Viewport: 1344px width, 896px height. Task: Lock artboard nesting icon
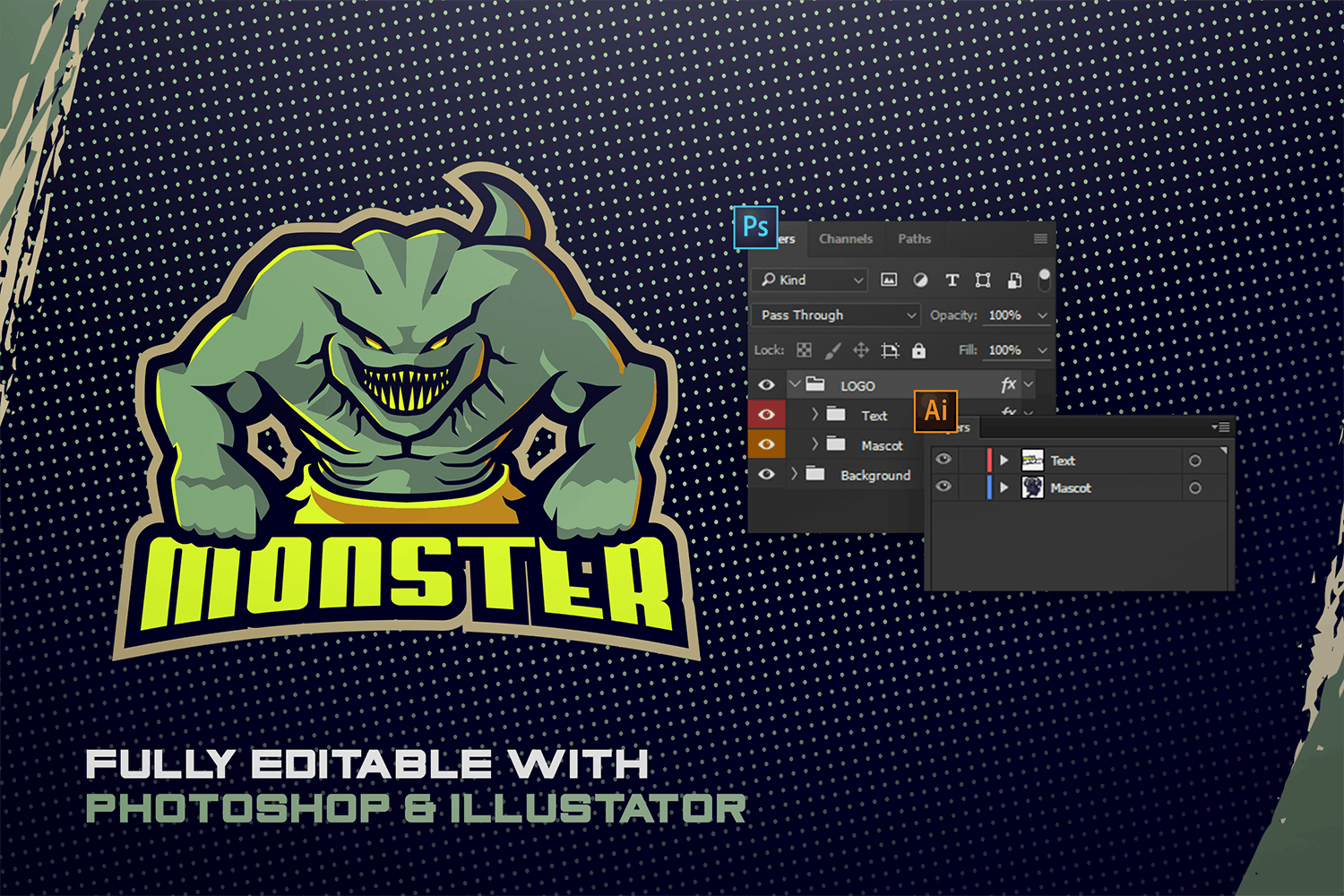[x=890, y=350]
